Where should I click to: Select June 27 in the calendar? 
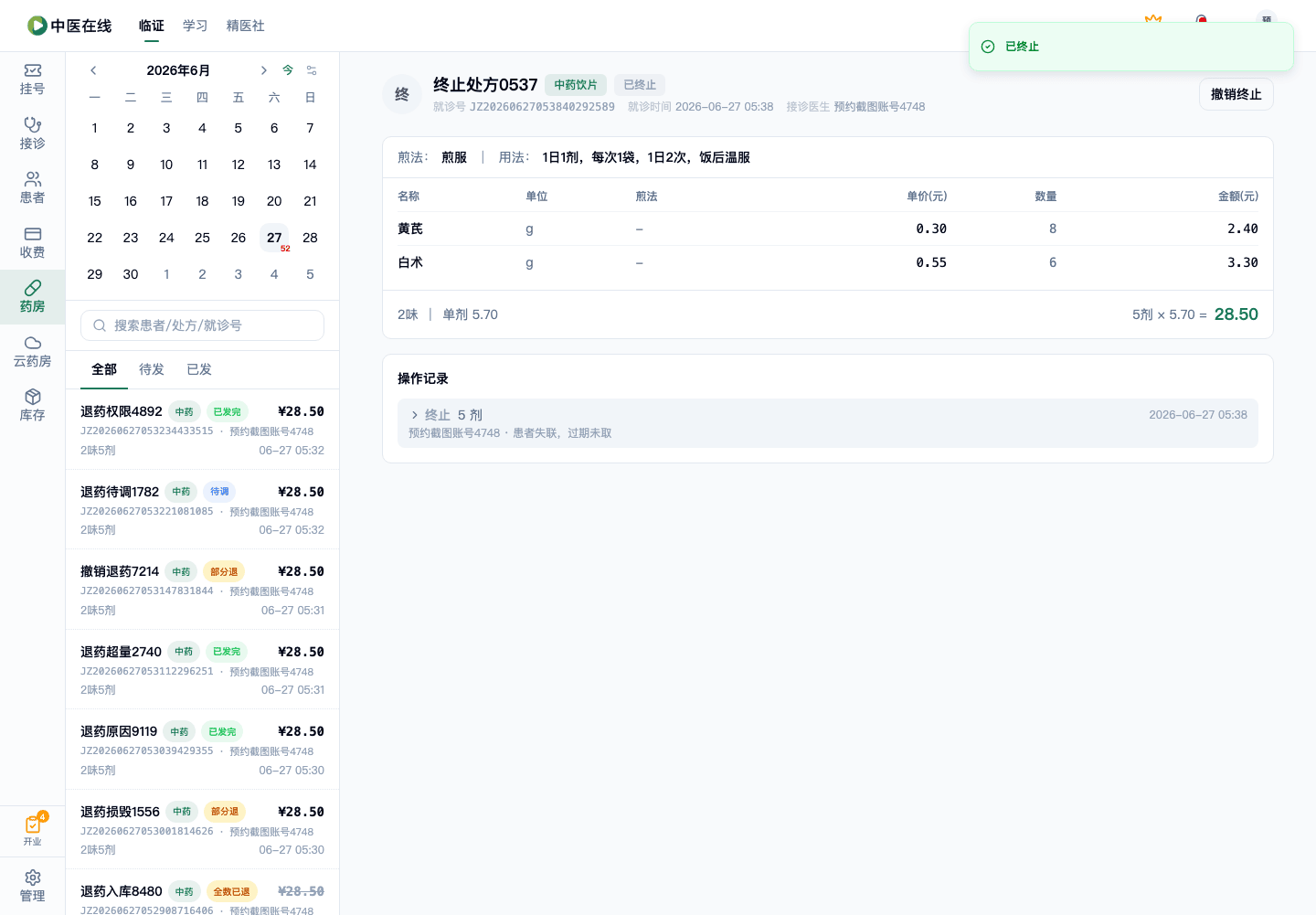pyautogui.click(x=274, y=238)
